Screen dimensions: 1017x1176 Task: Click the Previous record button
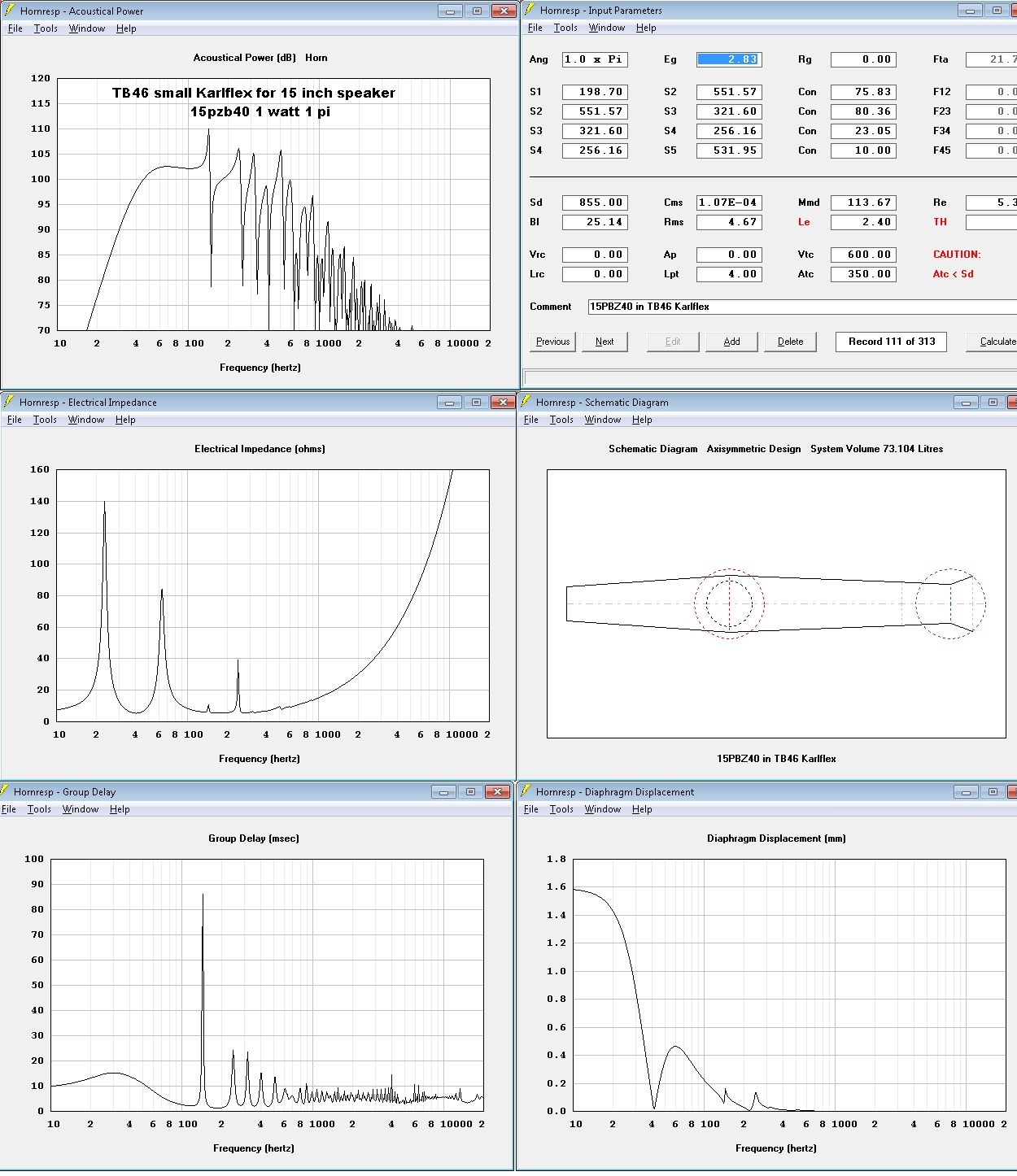pos(553,342)
